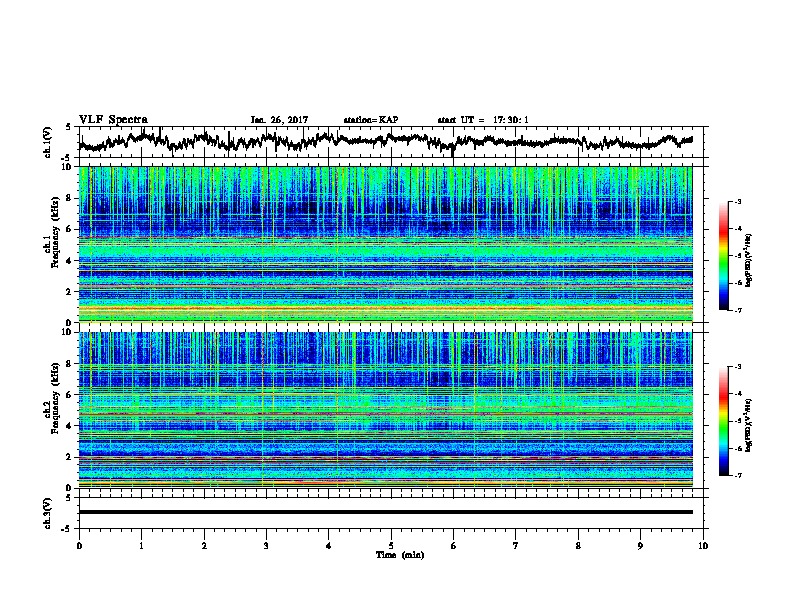
Task: Click the lower color bar's "log(PSD)" unit label
Action: (x=748, y=425)
